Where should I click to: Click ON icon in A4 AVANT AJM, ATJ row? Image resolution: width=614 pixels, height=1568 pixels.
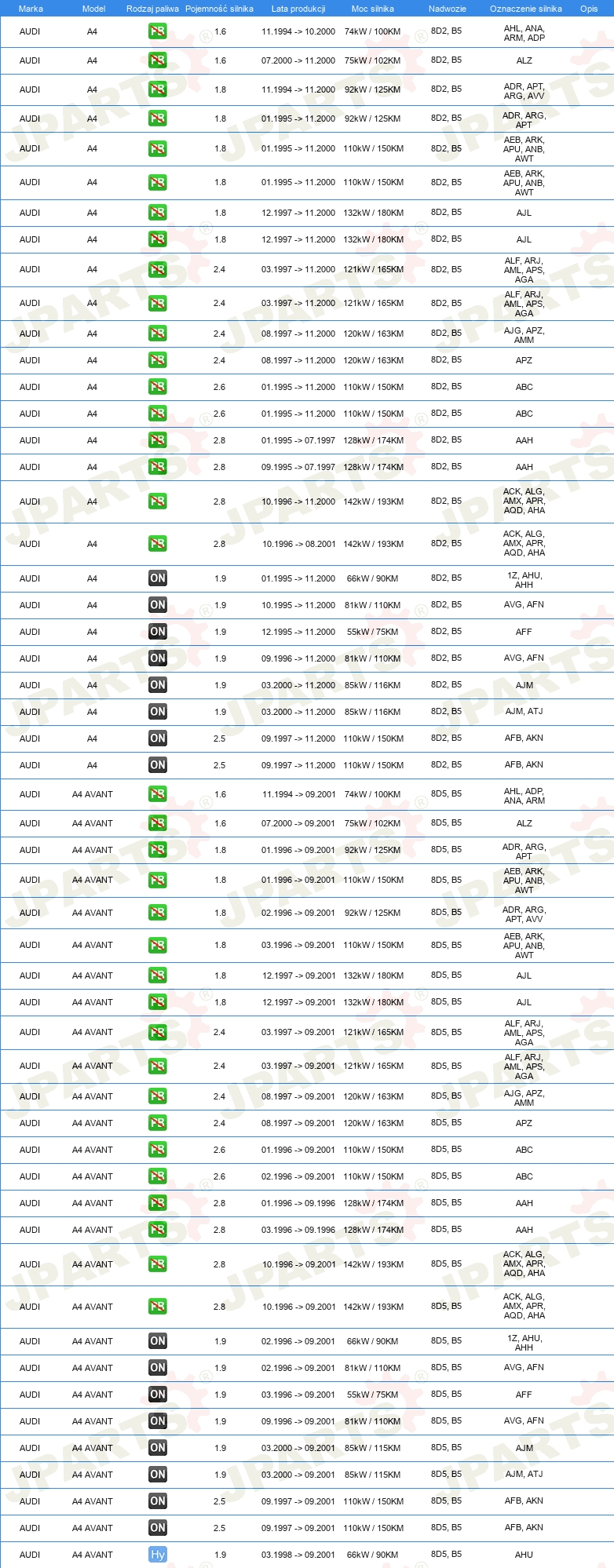click(157, 1475)
